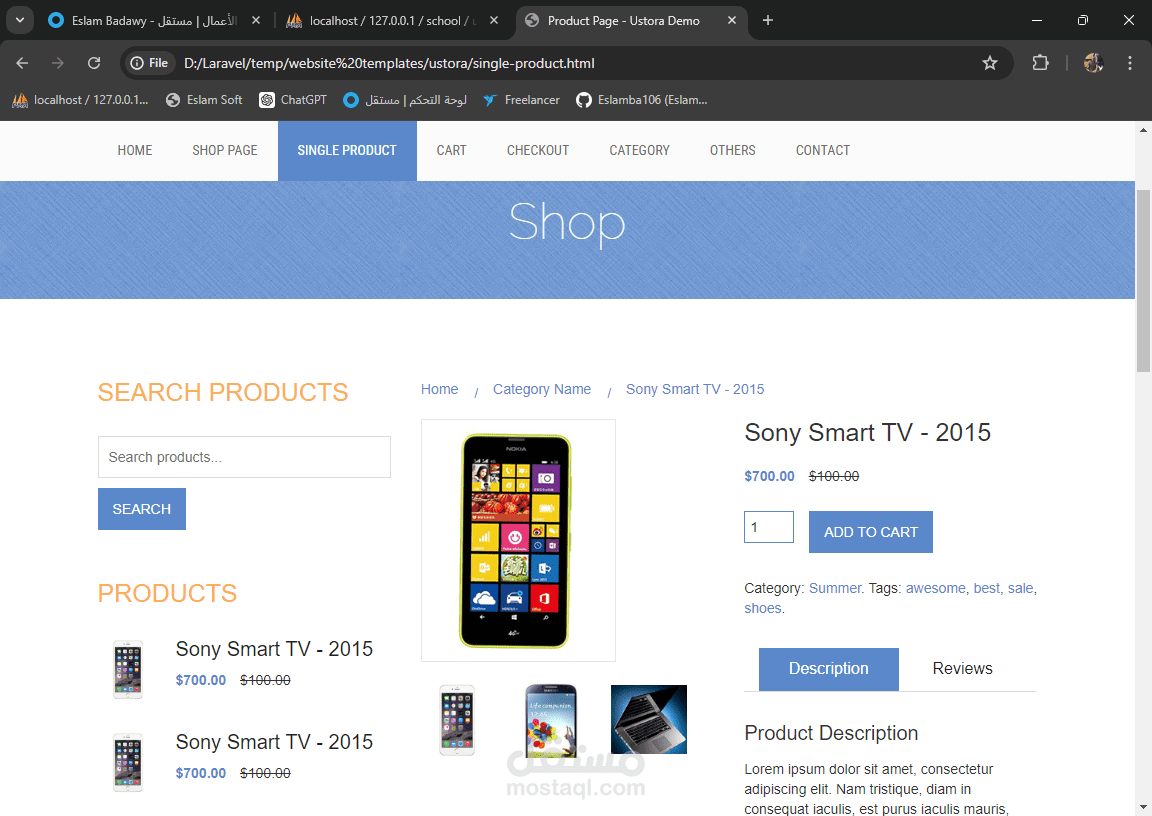The image size is (1152, 816).
Task: Open a new browser tab
Action: tap(768, 21)
